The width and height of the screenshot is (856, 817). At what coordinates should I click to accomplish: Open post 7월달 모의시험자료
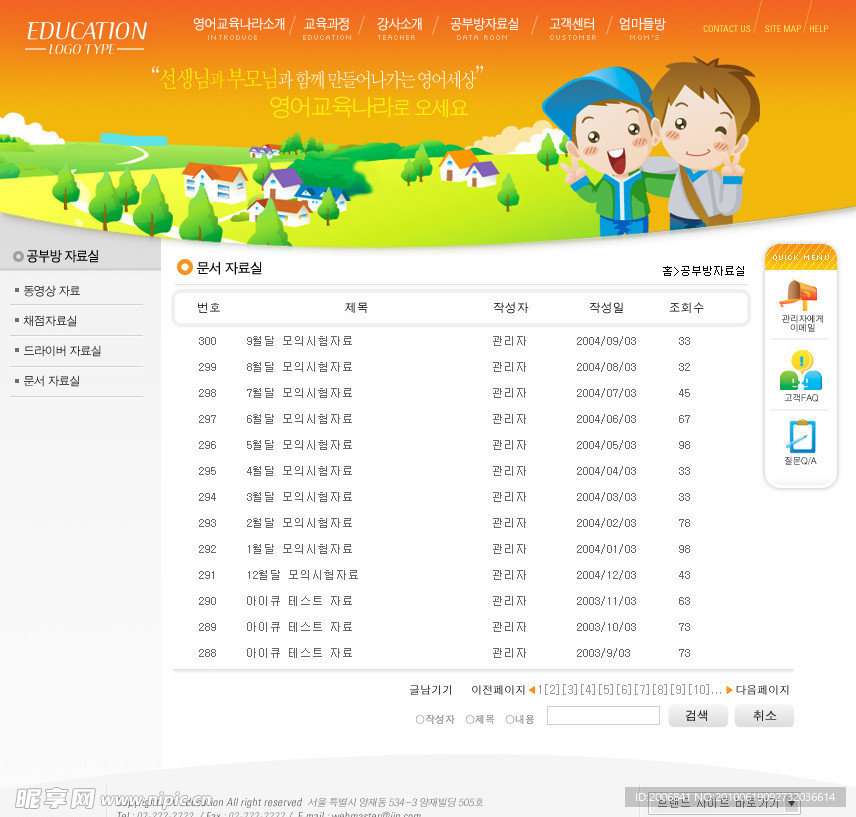click(x=299, y=393)
